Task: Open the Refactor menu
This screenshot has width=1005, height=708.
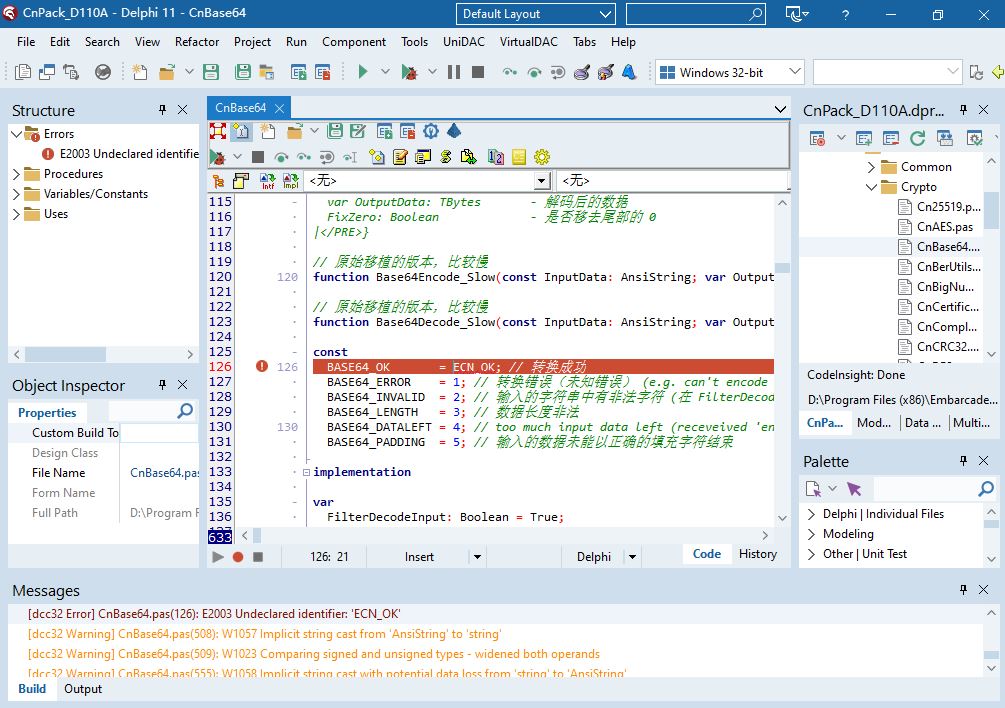Action: (x=197, y=42)
